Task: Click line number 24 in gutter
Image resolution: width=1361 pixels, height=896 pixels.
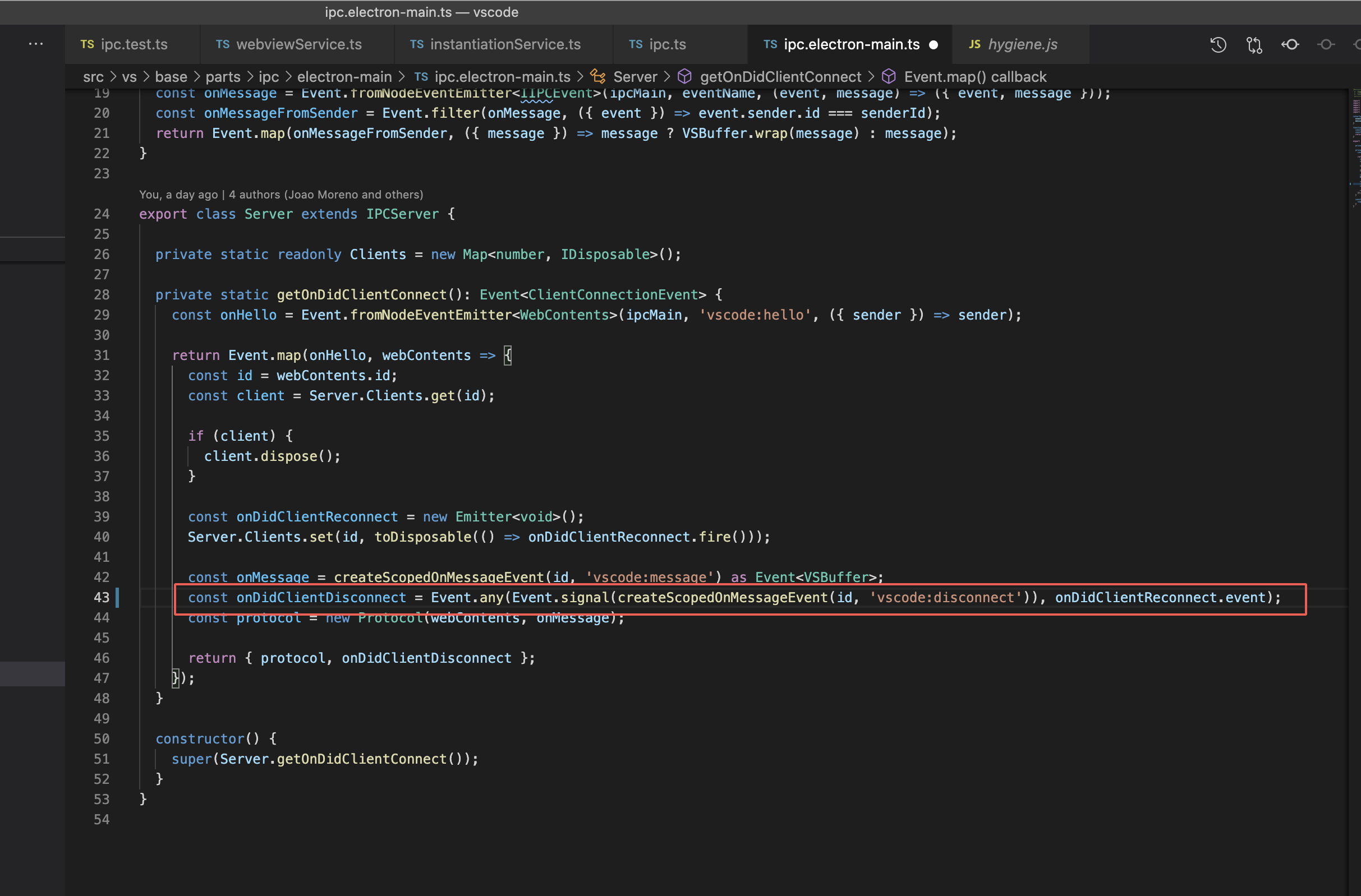Action: point(101,214)
